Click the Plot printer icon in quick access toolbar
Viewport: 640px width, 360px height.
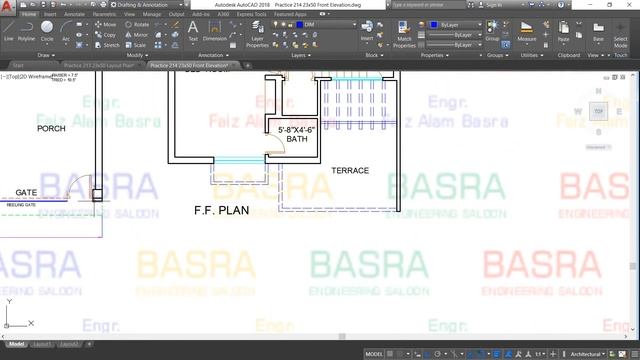[x=103, y=5]
